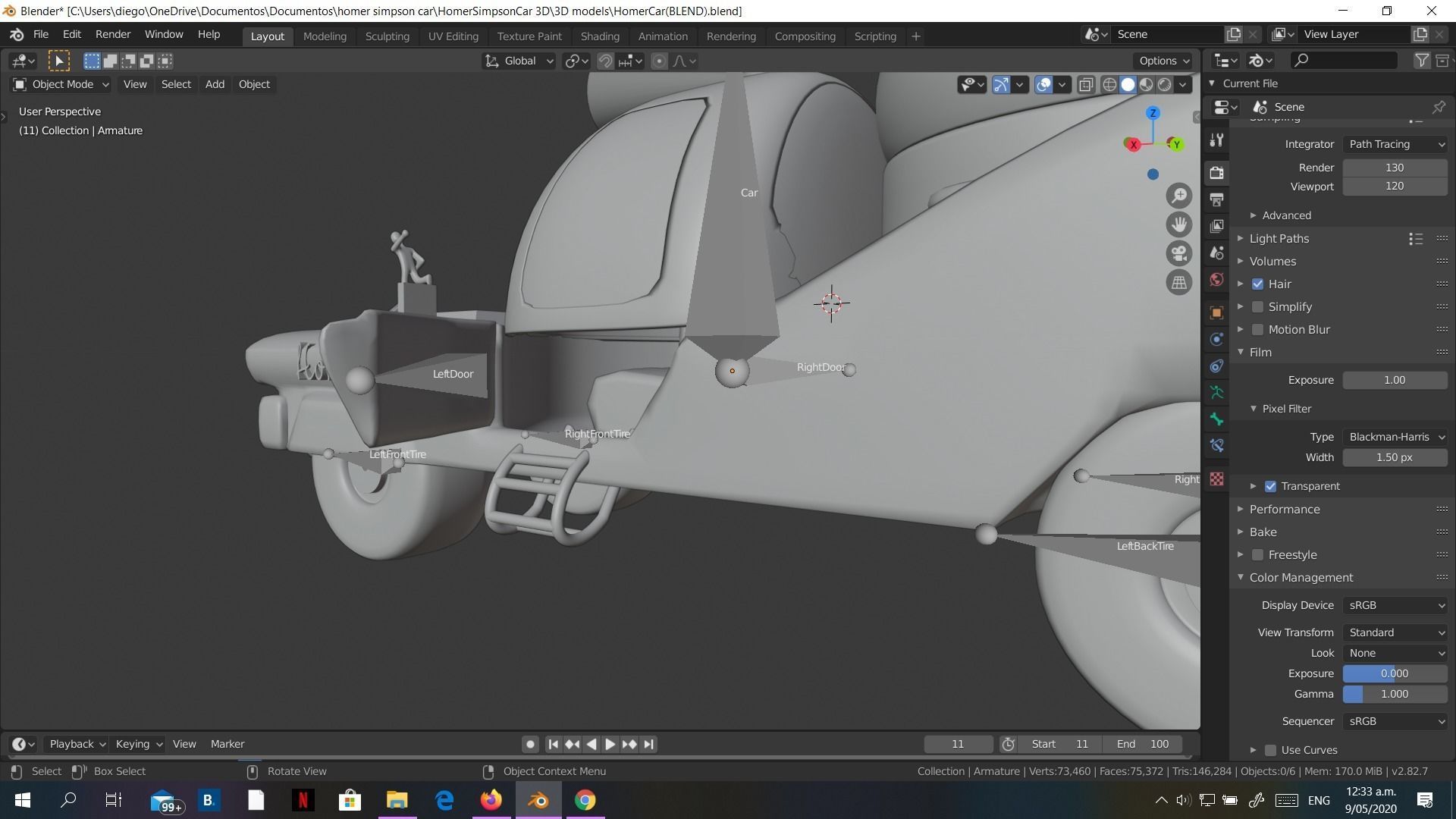The image size is (1456, 819).
Task: Open the viewport Add menu
Action: point(215,84)
